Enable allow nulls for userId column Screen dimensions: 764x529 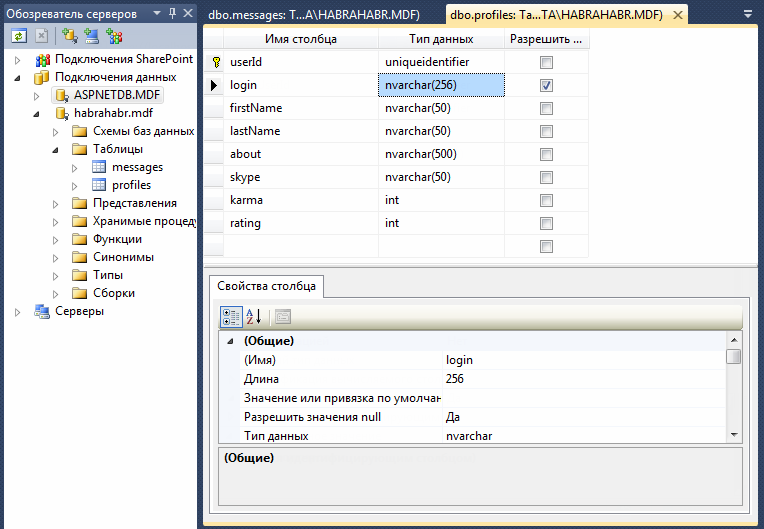point(546,62)
